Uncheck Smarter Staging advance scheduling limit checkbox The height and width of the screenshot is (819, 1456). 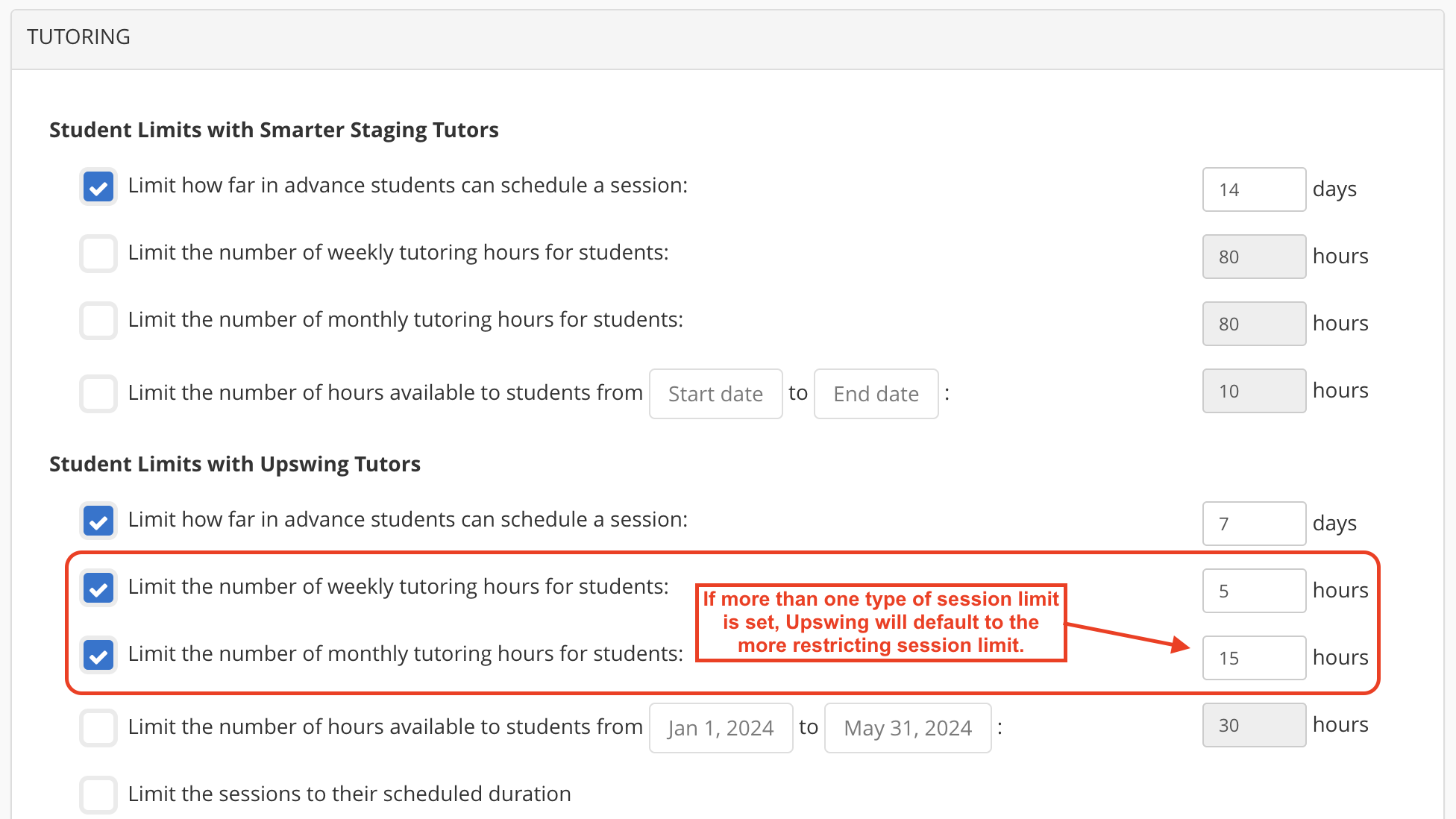coord(98,186)
